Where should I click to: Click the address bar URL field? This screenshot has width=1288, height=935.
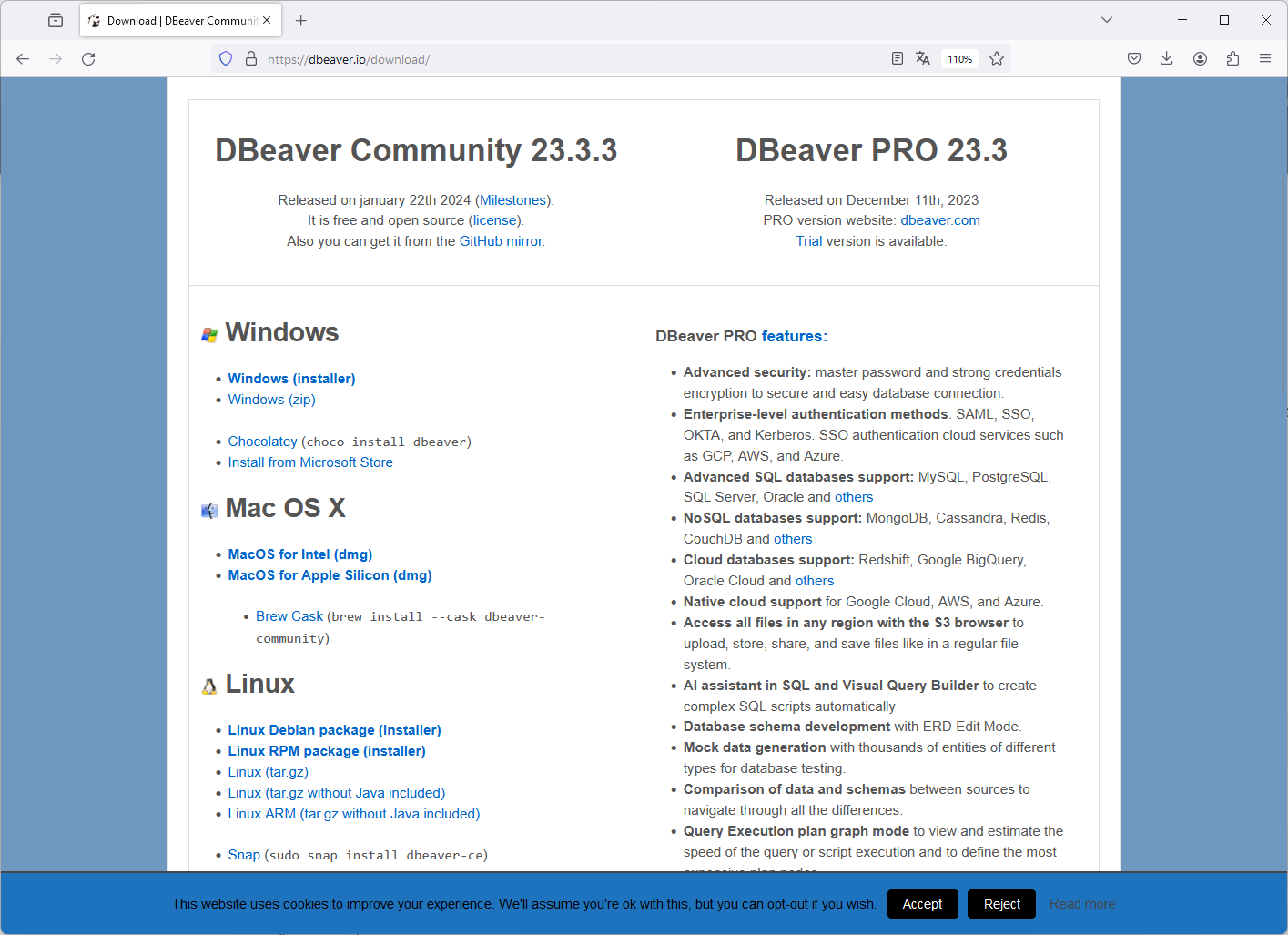(564, 59)
